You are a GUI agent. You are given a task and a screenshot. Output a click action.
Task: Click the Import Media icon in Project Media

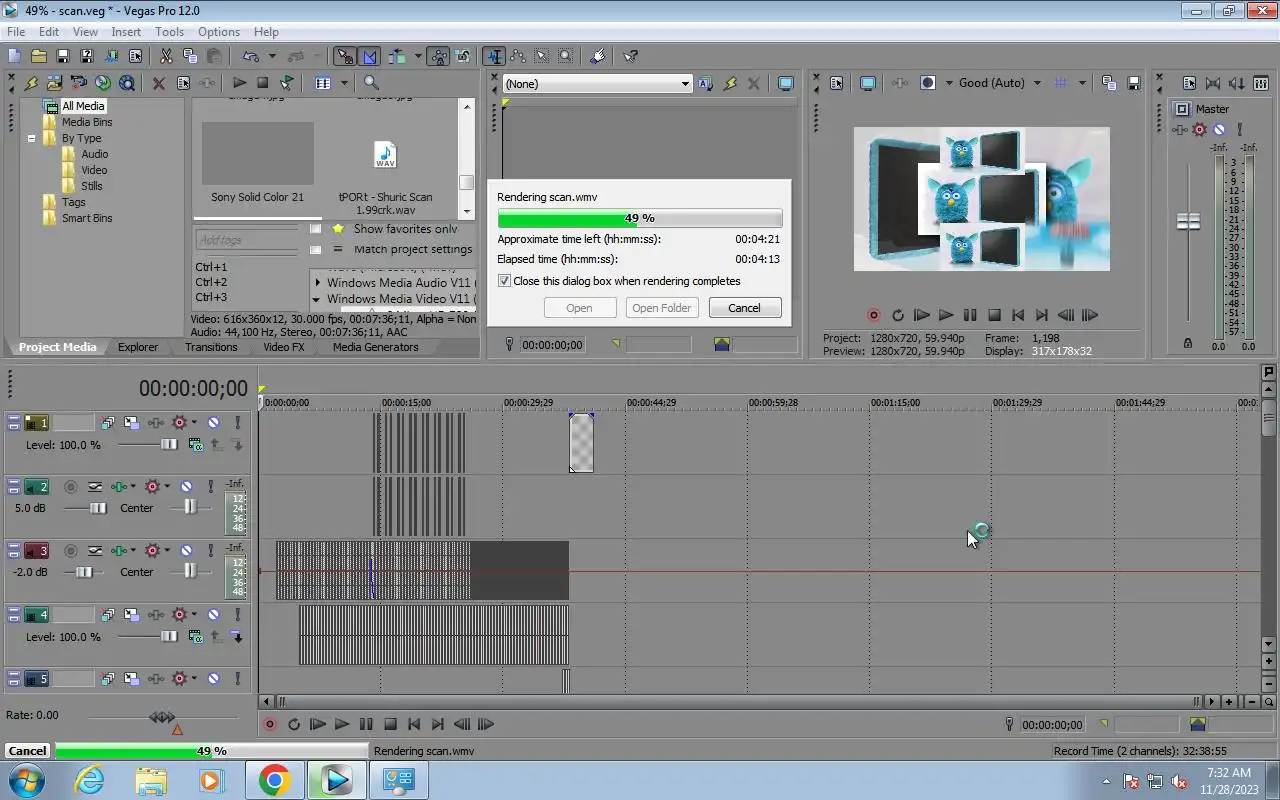pos(54,83)
